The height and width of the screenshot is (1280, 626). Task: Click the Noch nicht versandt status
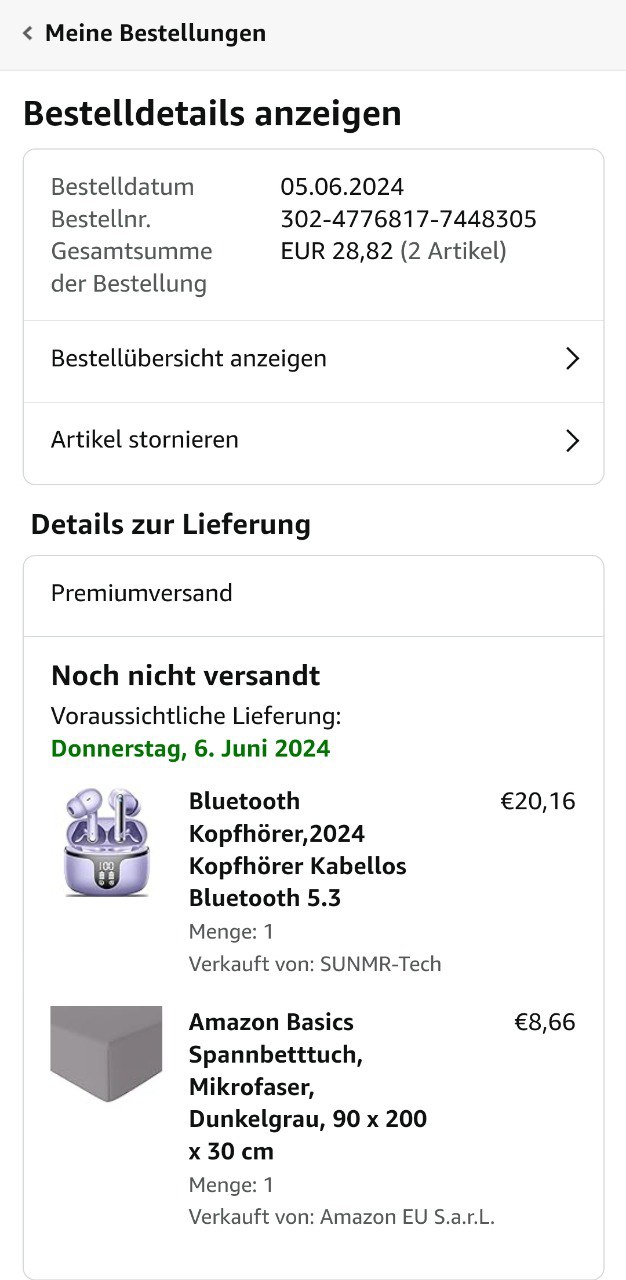pos(185,675)
